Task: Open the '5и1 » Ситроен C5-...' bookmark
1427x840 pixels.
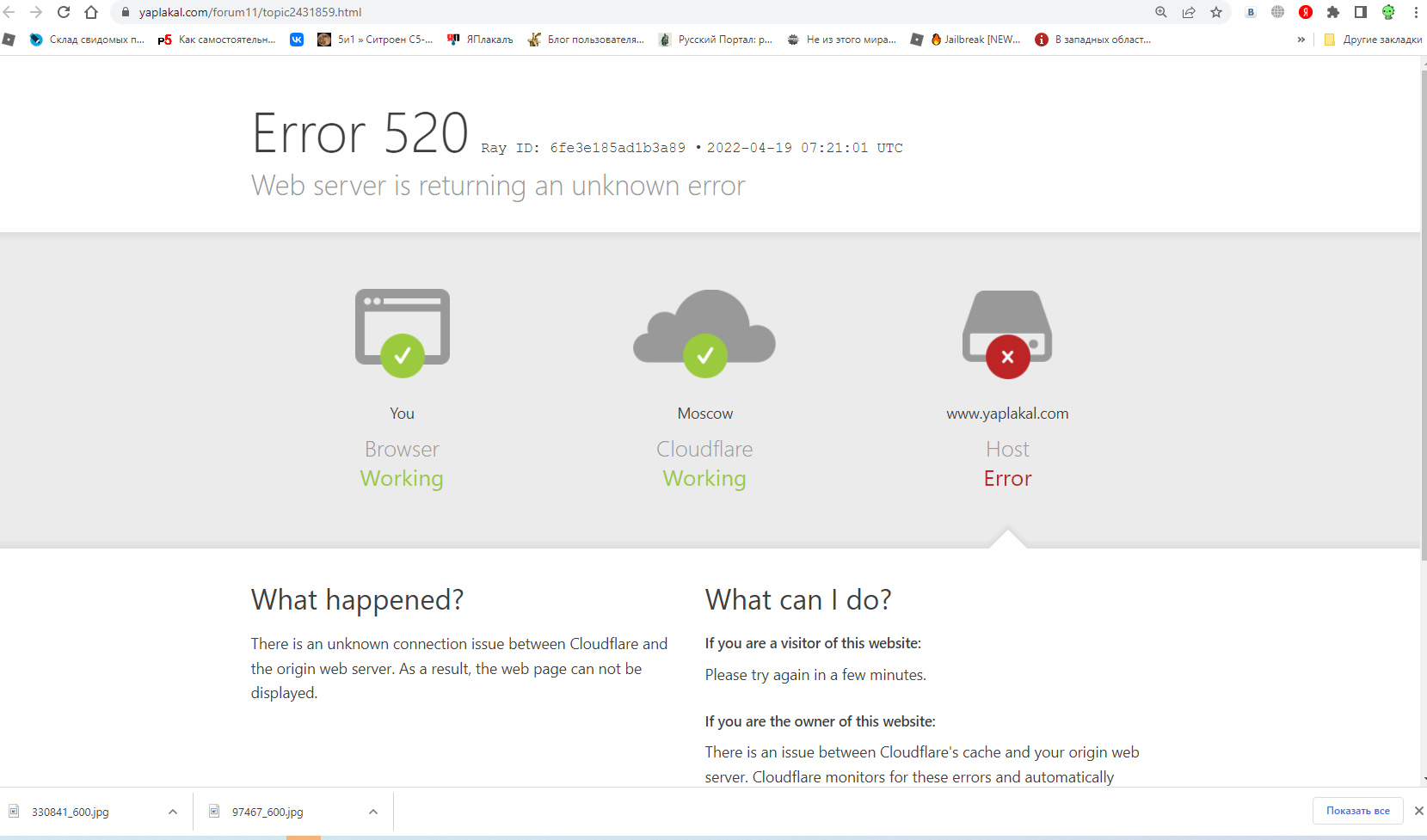Action: coord(375,40)
